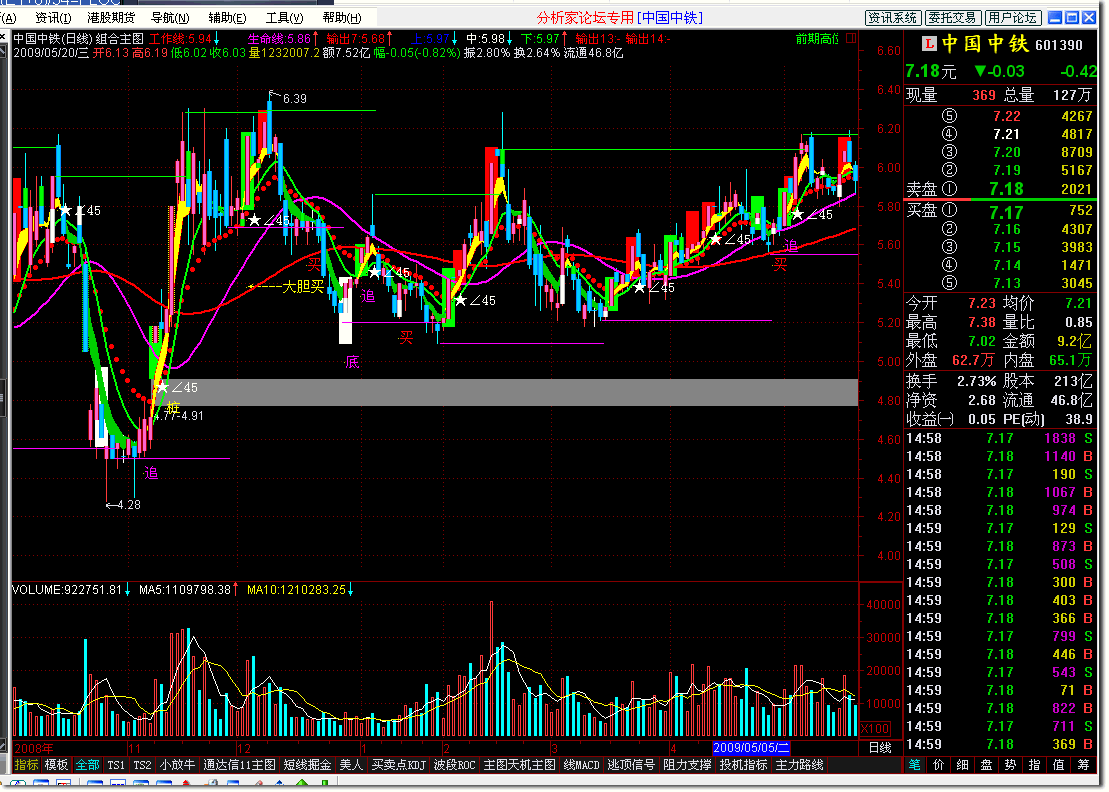Switch to the 价 tab
Image resolution: width=1109 pixels, height=792 pixels.
pos(939,765)
